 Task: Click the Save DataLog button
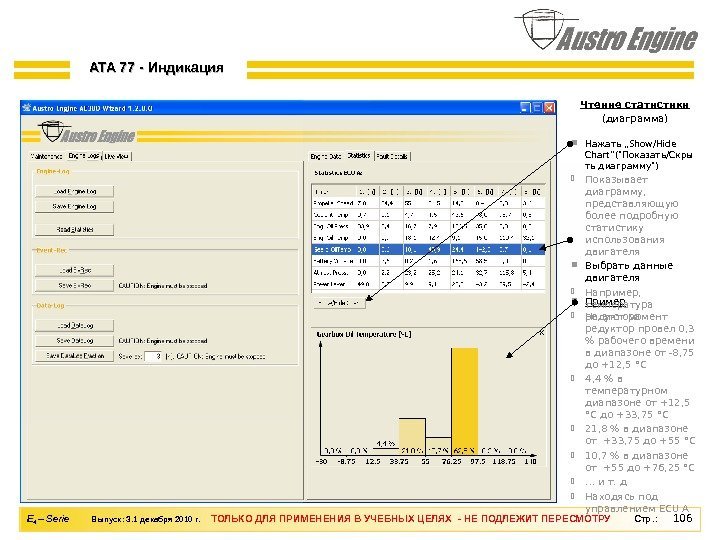click(74, 340)
